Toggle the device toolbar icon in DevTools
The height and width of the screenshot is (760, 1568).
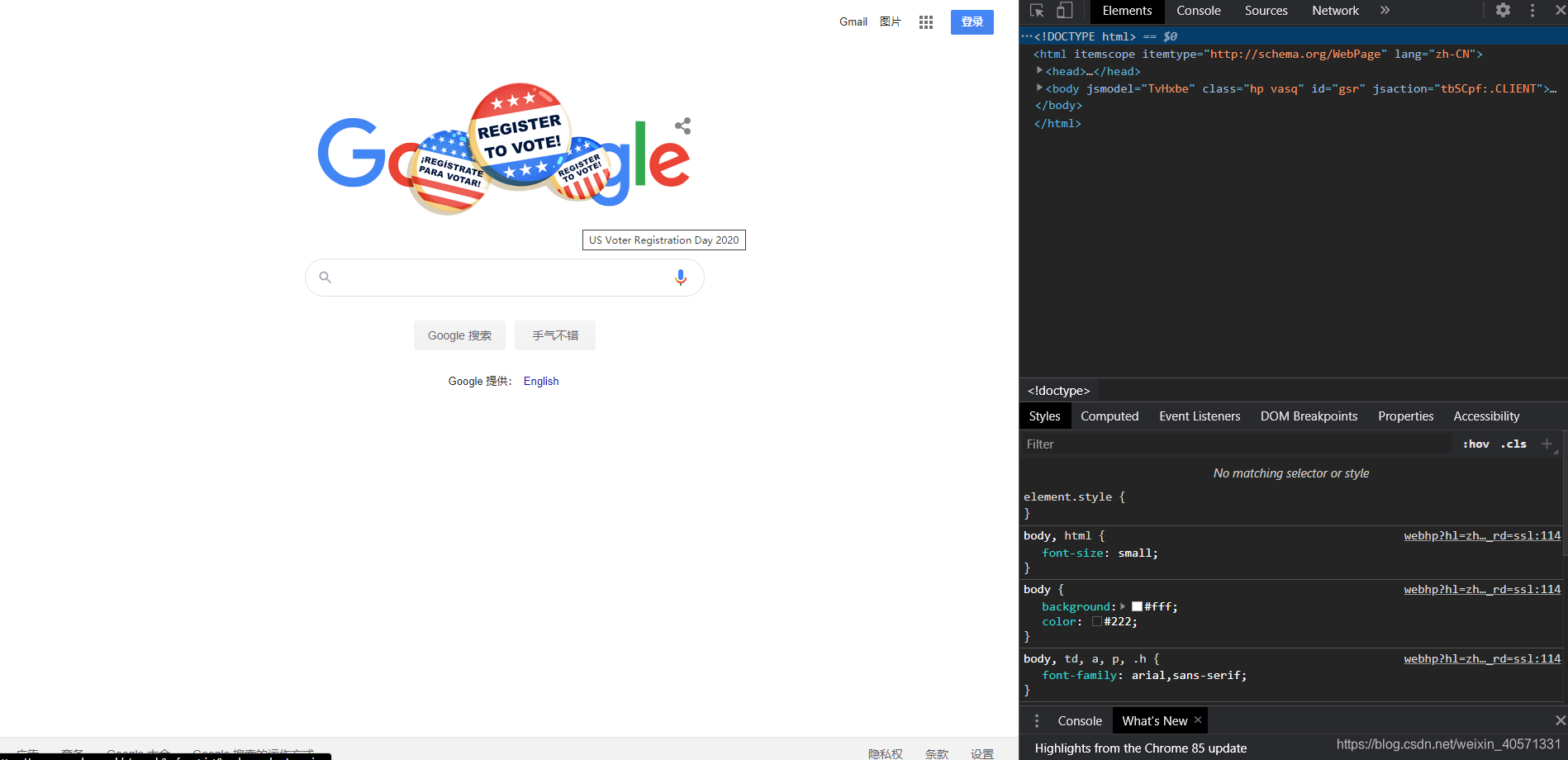(x=1065, y=11)
